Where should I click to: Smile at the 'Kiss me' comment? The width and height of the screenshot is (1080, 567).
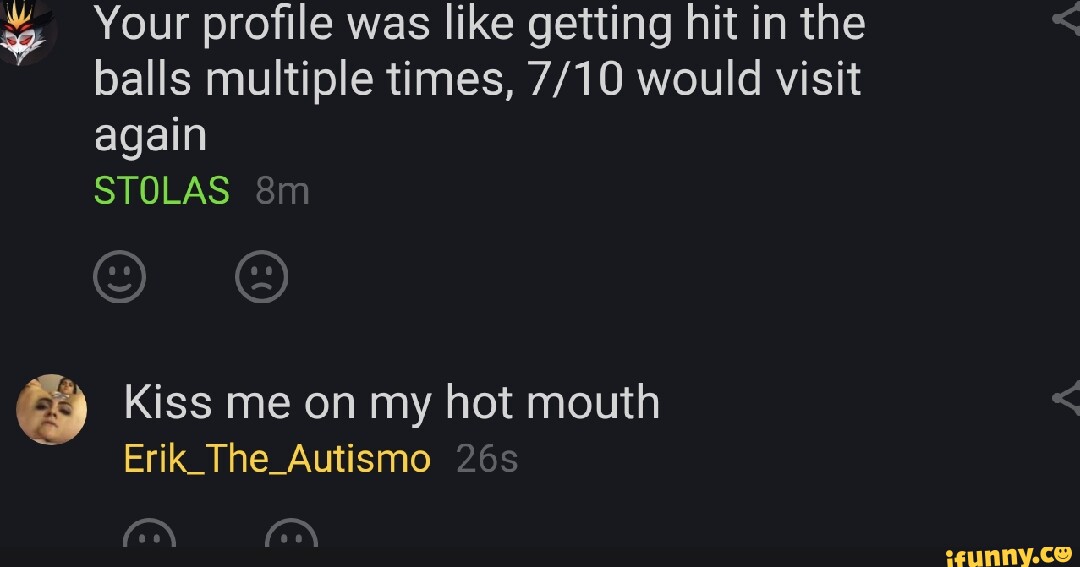click(148, 538)
